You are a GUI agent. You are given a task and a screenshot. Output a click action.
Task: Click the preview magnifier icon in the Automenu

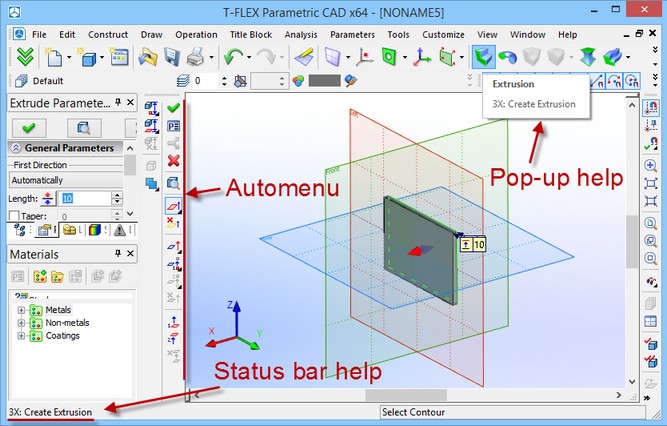[x=173, y=183]
